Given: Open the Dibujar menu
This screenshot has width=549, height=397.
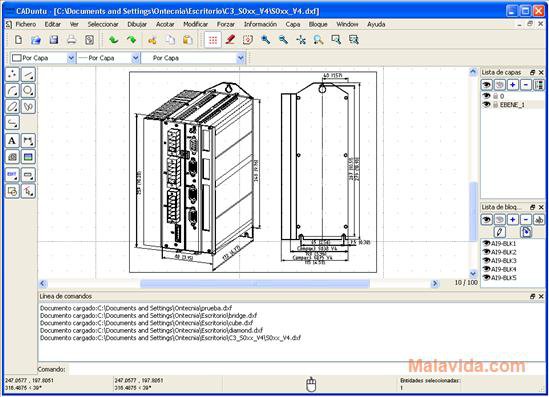Looking at the screenshot, I should pos(137,24).
